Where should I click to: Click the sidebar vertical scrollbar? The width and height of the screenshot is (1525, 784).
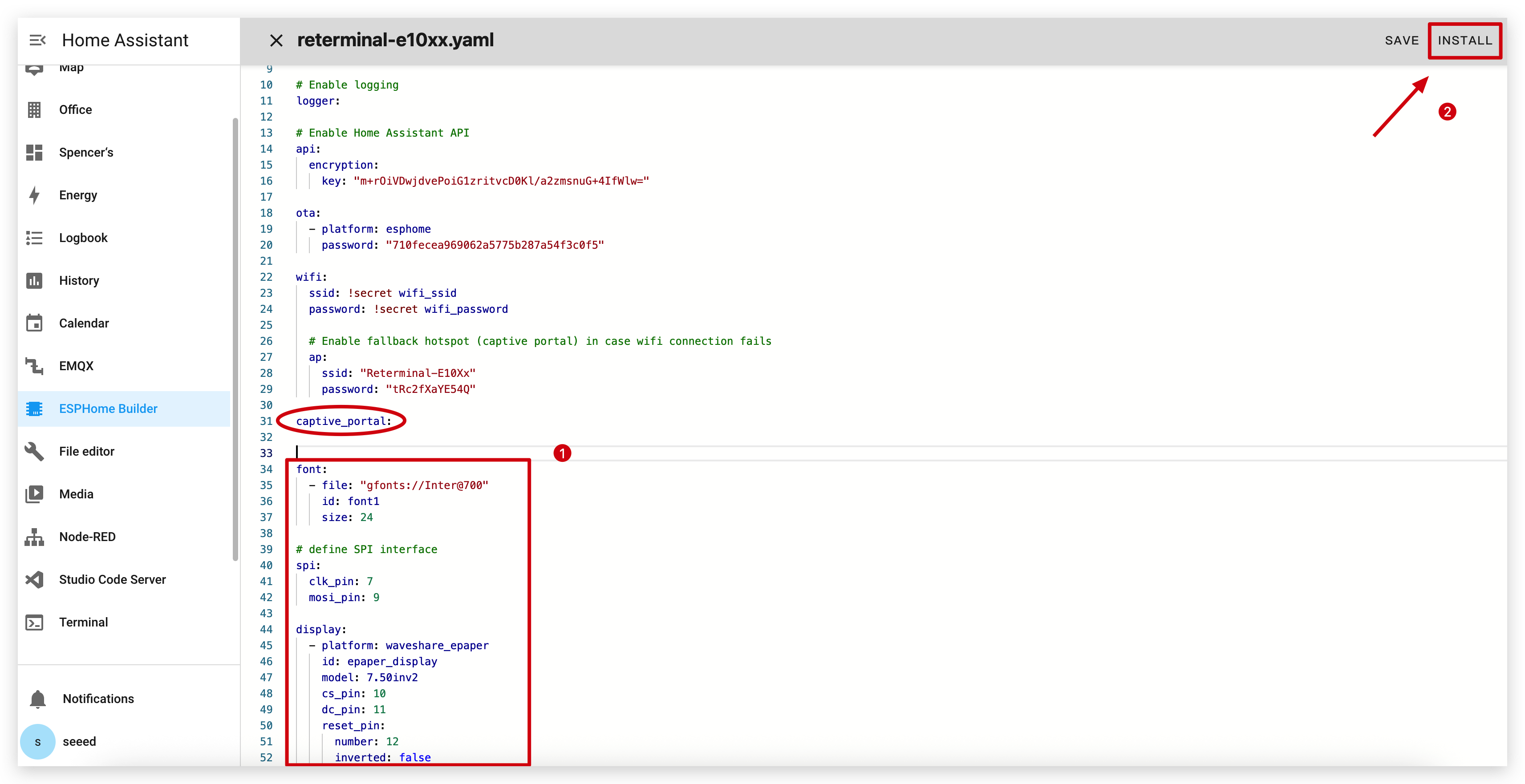coord(235,339)
